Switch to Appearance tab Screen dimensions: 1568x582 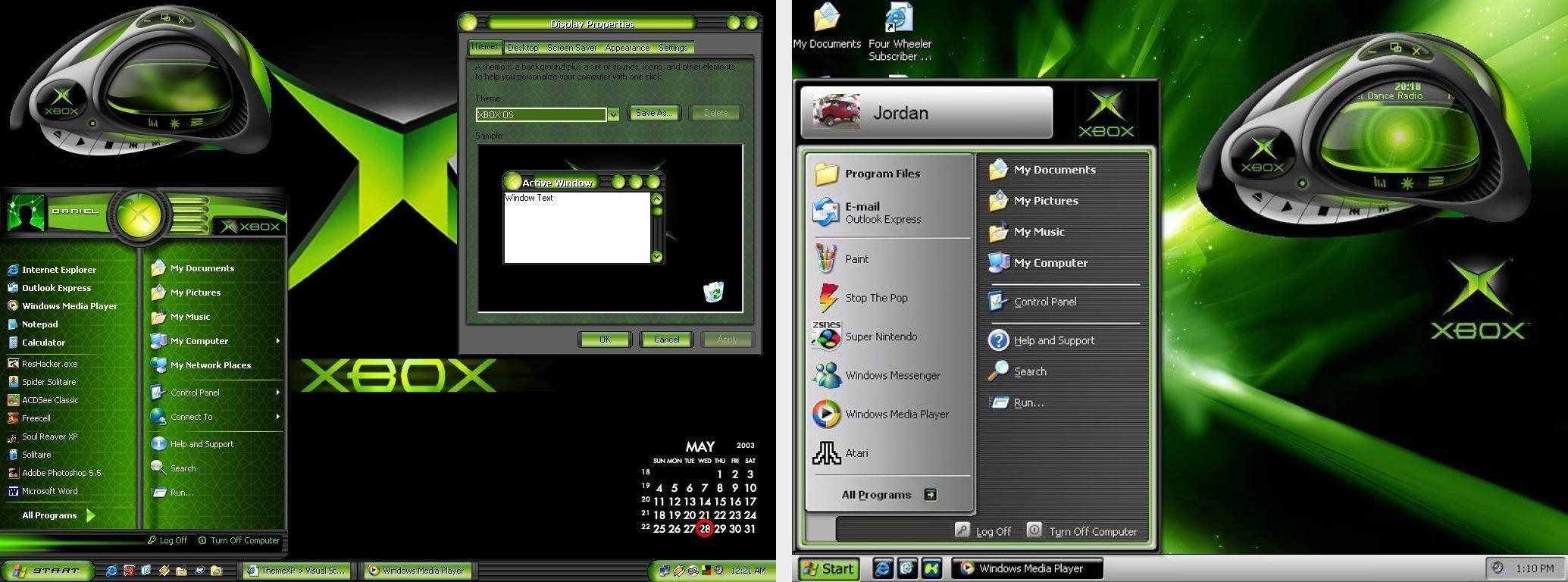628,48
